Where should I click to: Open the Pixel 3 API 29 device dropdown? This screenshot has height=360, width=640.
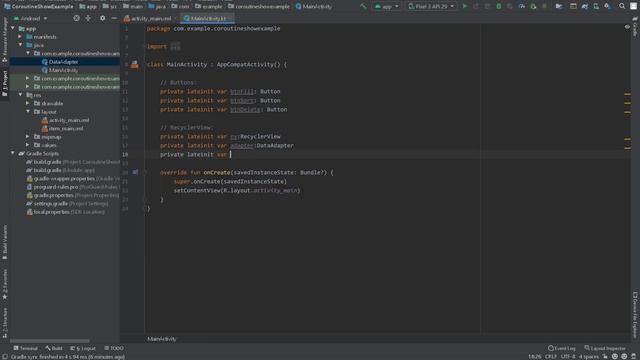pos(431,6)
